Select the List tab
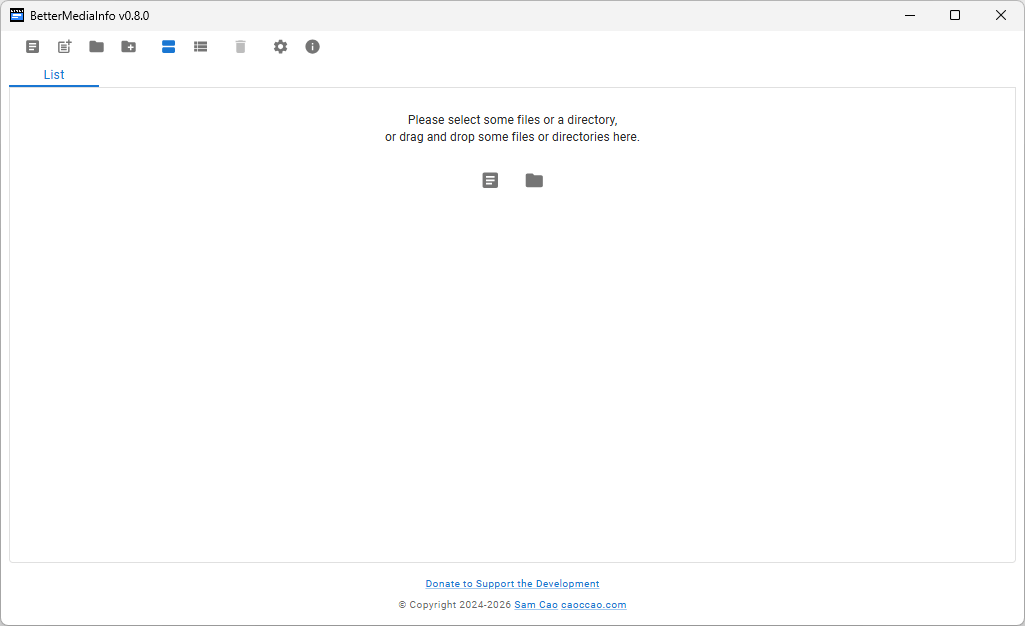1025x626 pixels. 54,75
